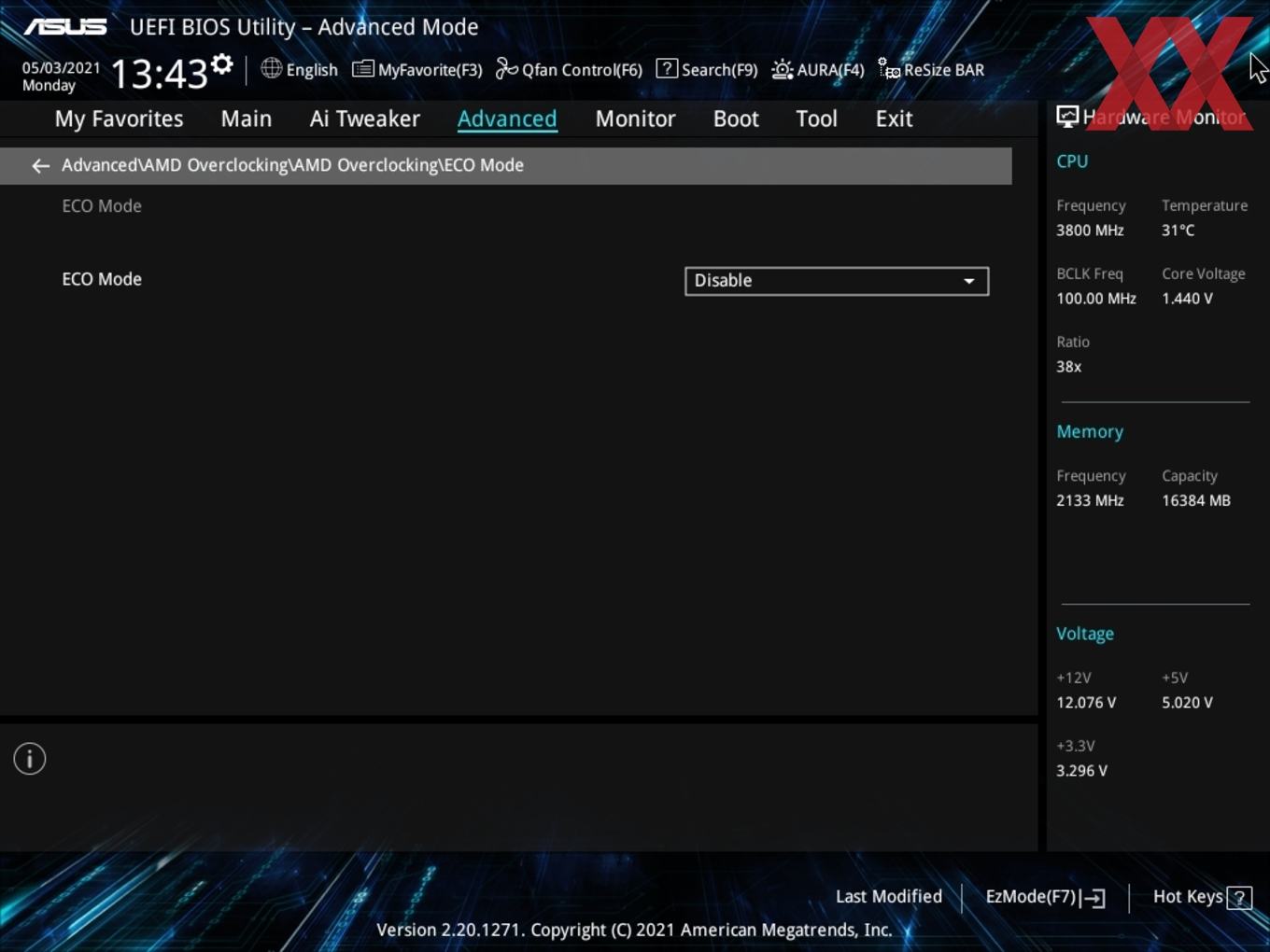
Task: Click the info icon in help panel
Action: pos(30,759)
